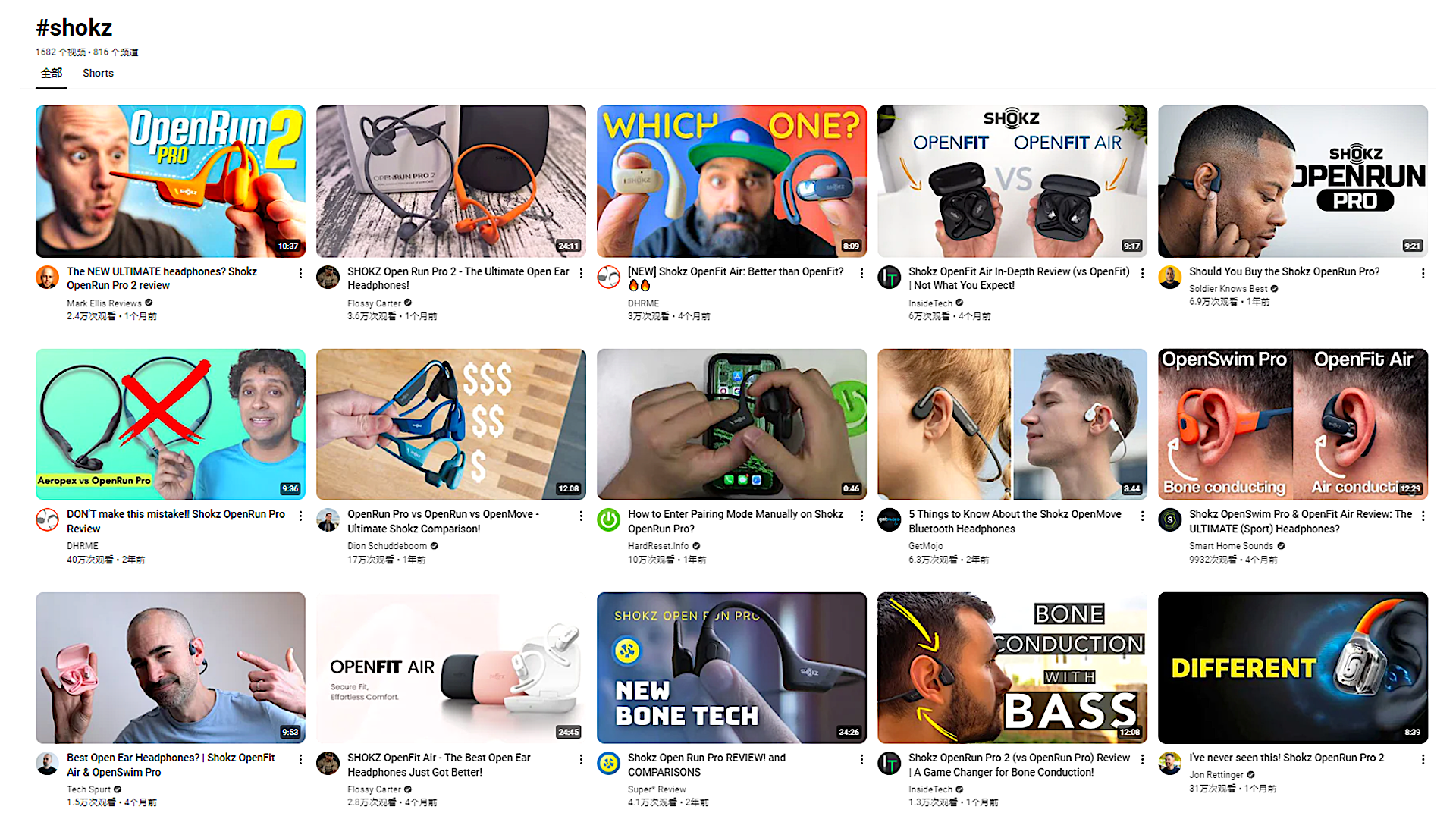This screenshot has width=1456, height=819.
Task: Open Jon Rettinger channel avatar
Action: coord(1170,764)
